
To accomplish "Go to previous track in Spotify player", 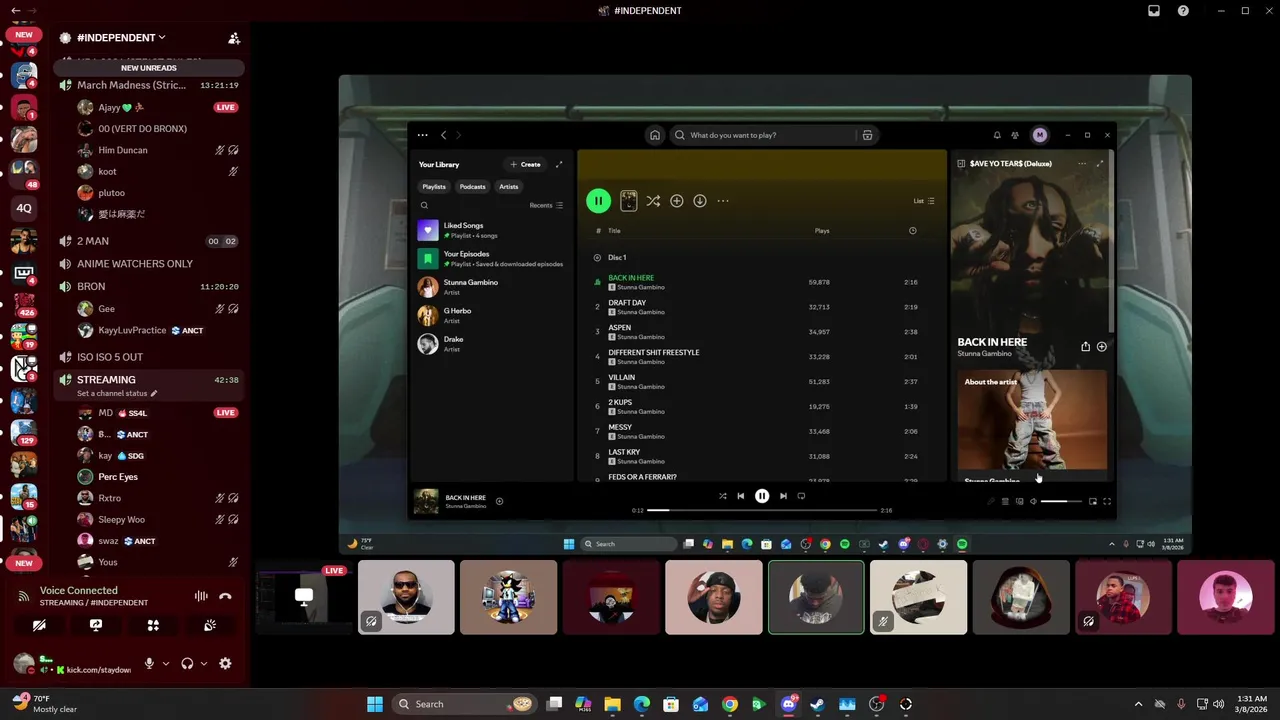I will coord(740,496).
